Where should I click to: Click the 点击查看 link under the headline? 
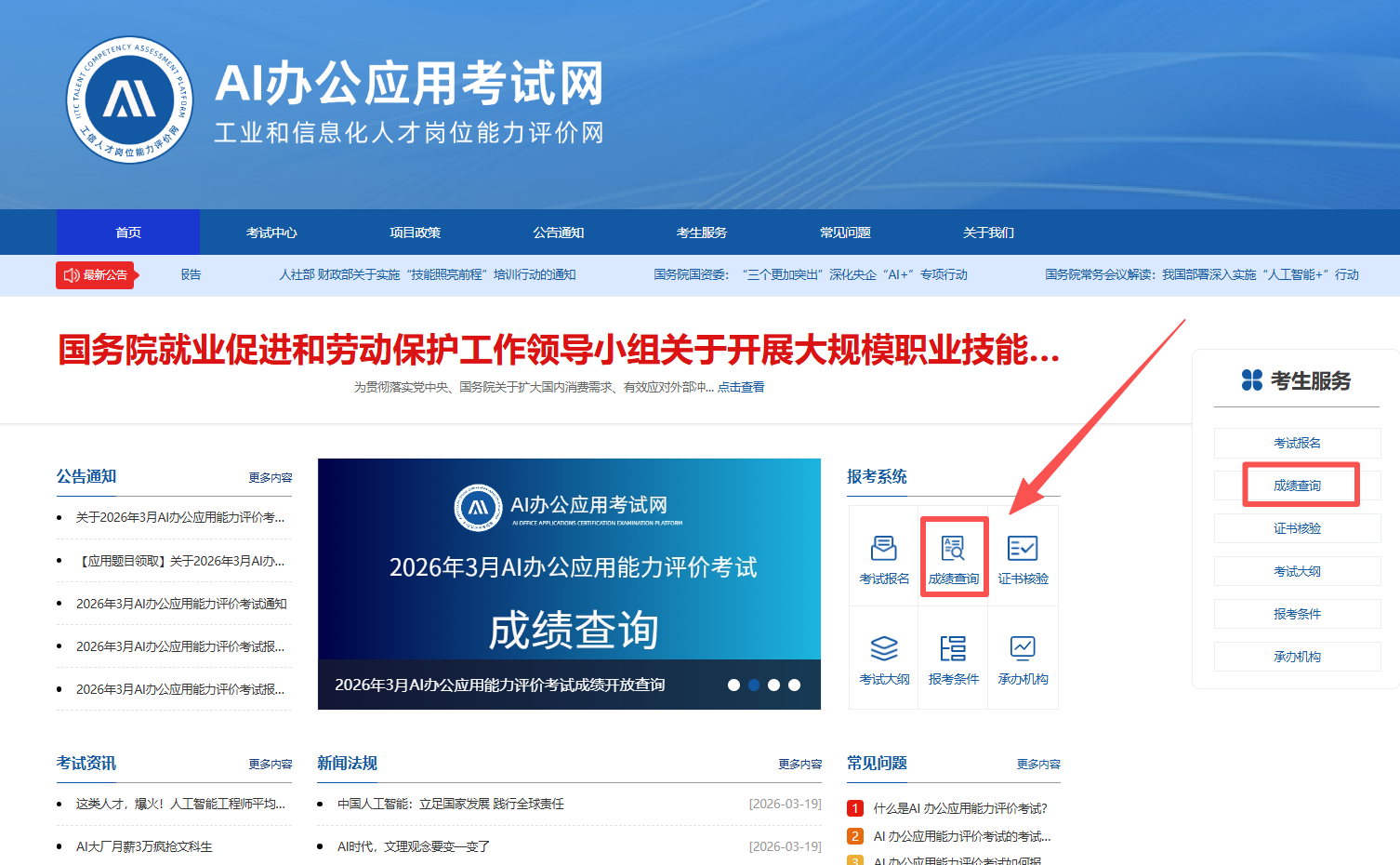pos(744,386)
